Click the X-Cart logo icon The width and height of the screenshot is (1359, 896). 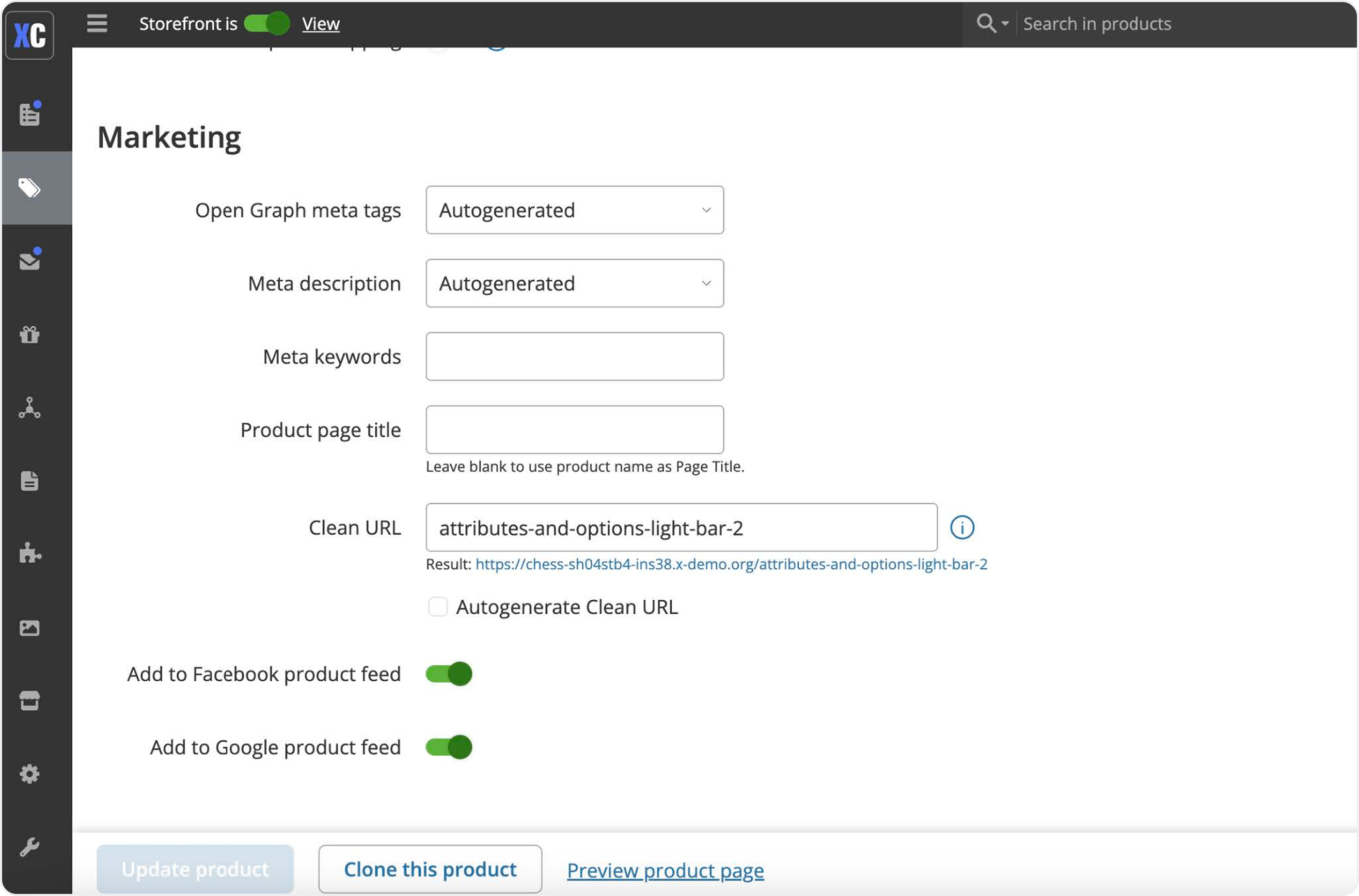(30, 35)
